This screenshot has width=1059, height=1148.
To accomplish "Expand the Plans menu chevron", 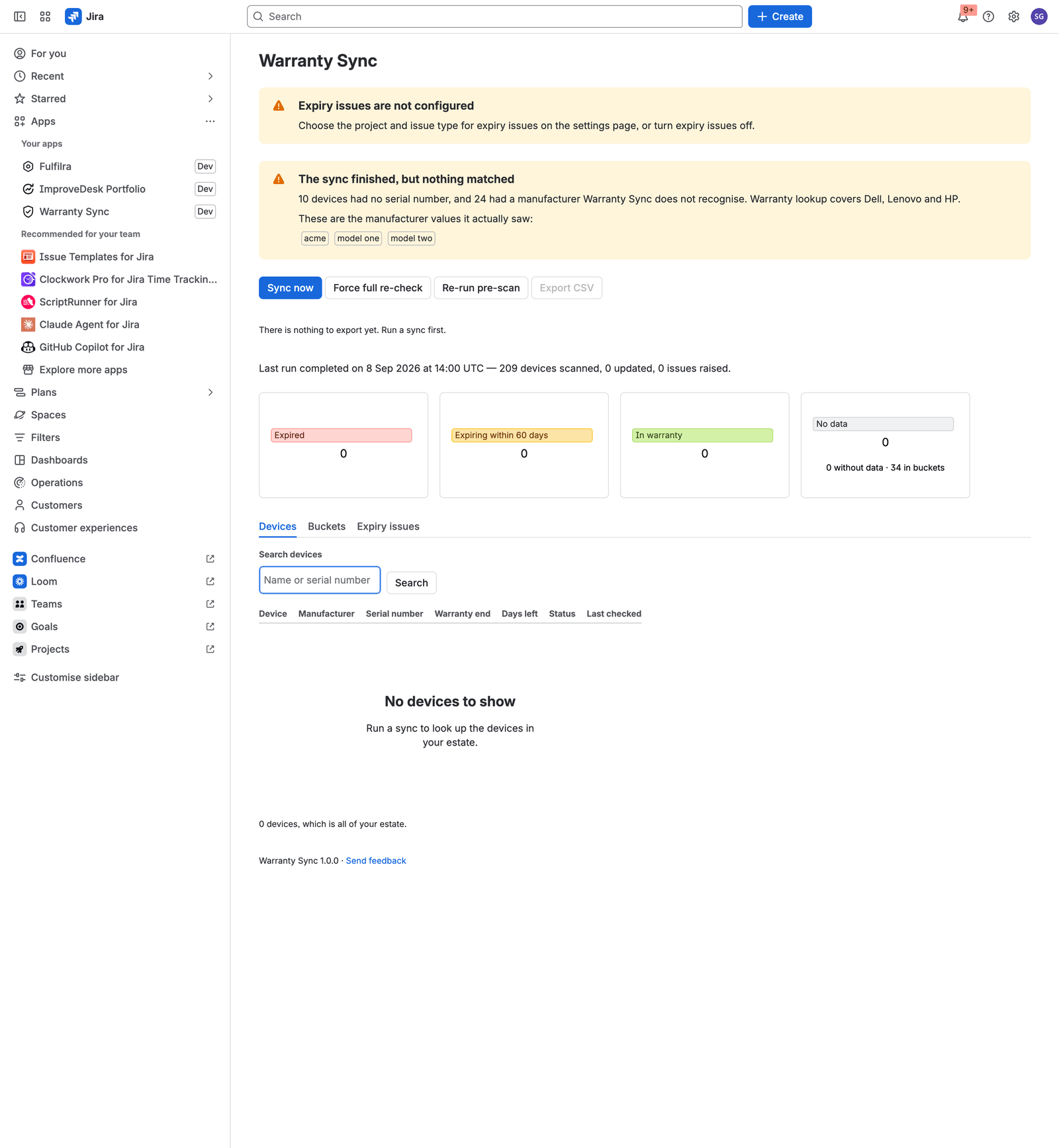I will coord(210,393).
